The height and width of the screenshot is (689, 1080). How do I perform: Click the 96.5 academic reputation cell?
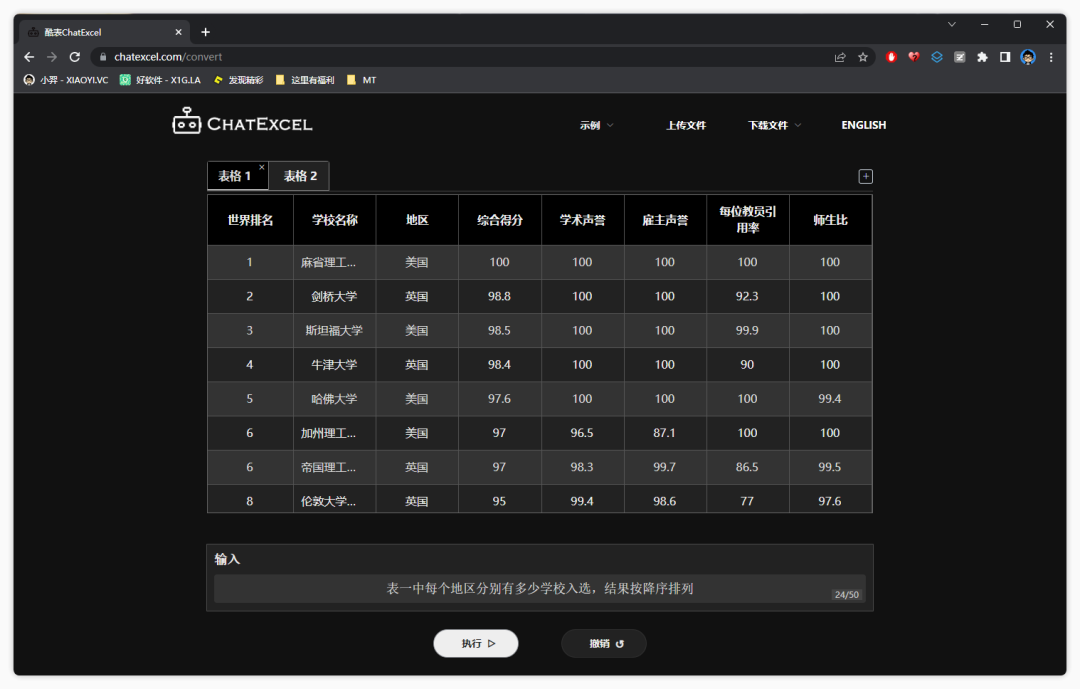coord(583,433)
